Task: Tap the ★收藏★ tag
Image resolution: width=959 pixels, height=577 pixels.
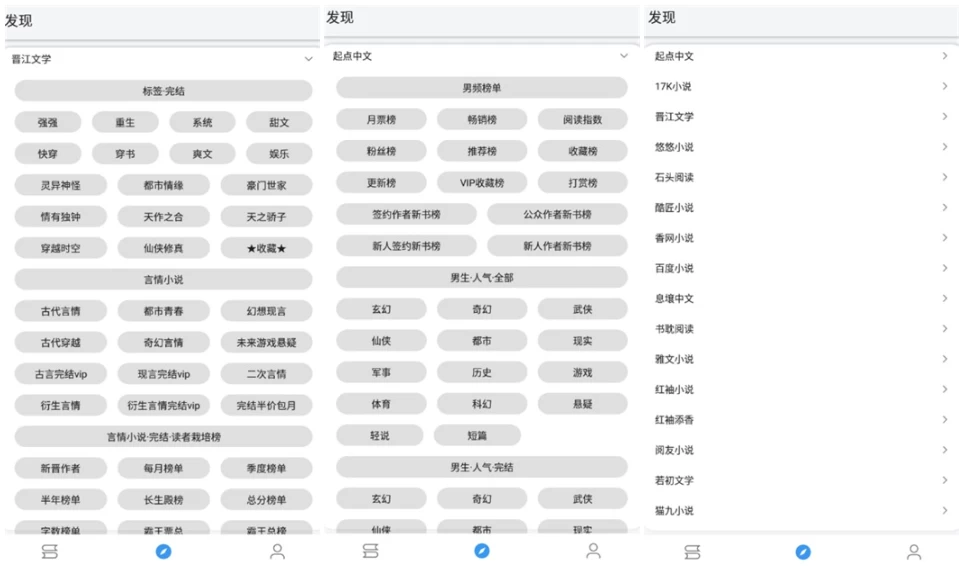Action: (266, 248)
